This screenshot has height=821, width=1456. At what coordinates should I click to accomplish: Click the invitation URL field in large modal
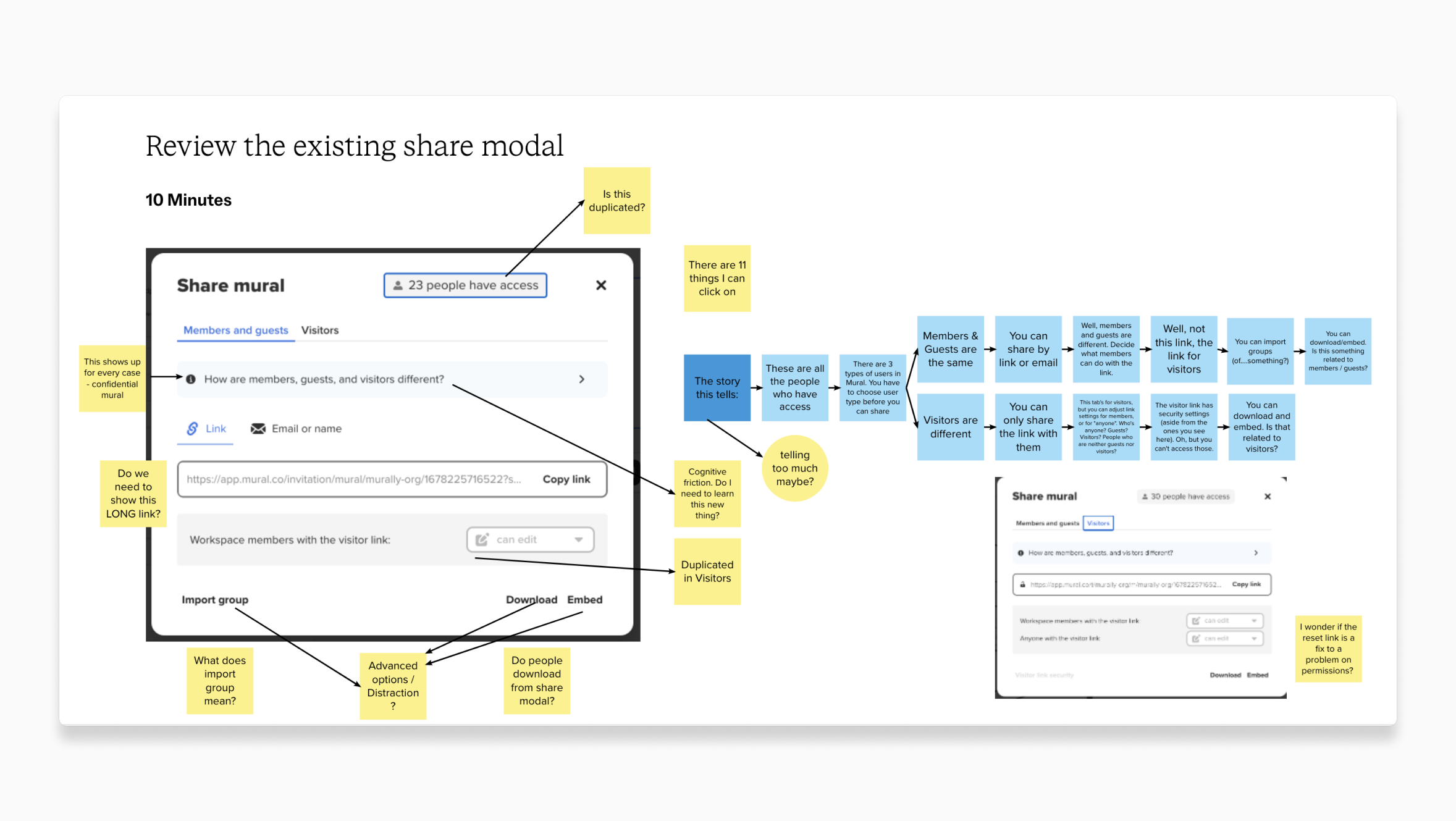[392, 479]
